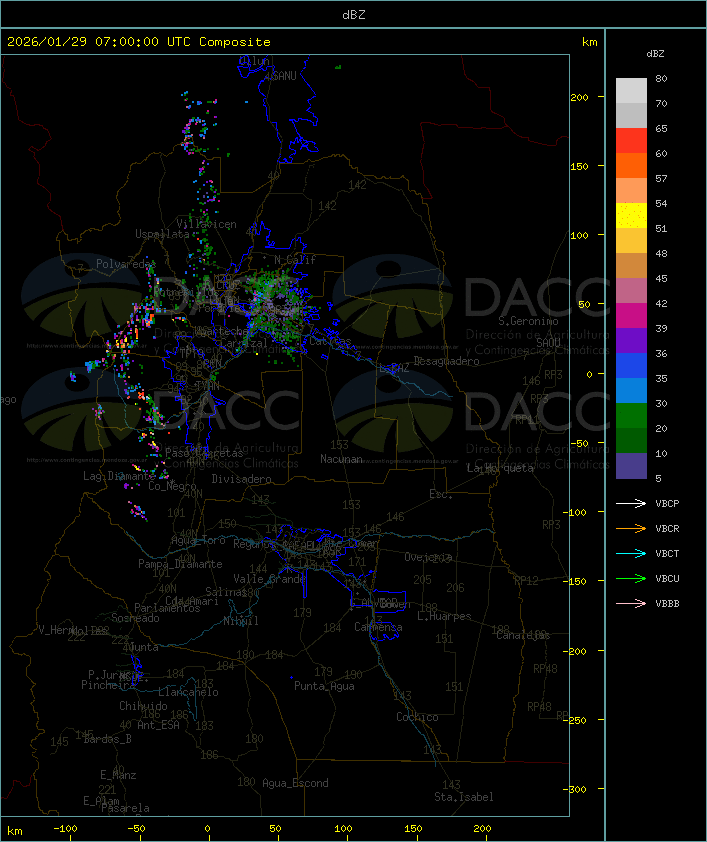The width and height of the screenshot is (707, 842).
Task: Click the red 60-65 dBZ color swatch
Action: tap(631, 141)
